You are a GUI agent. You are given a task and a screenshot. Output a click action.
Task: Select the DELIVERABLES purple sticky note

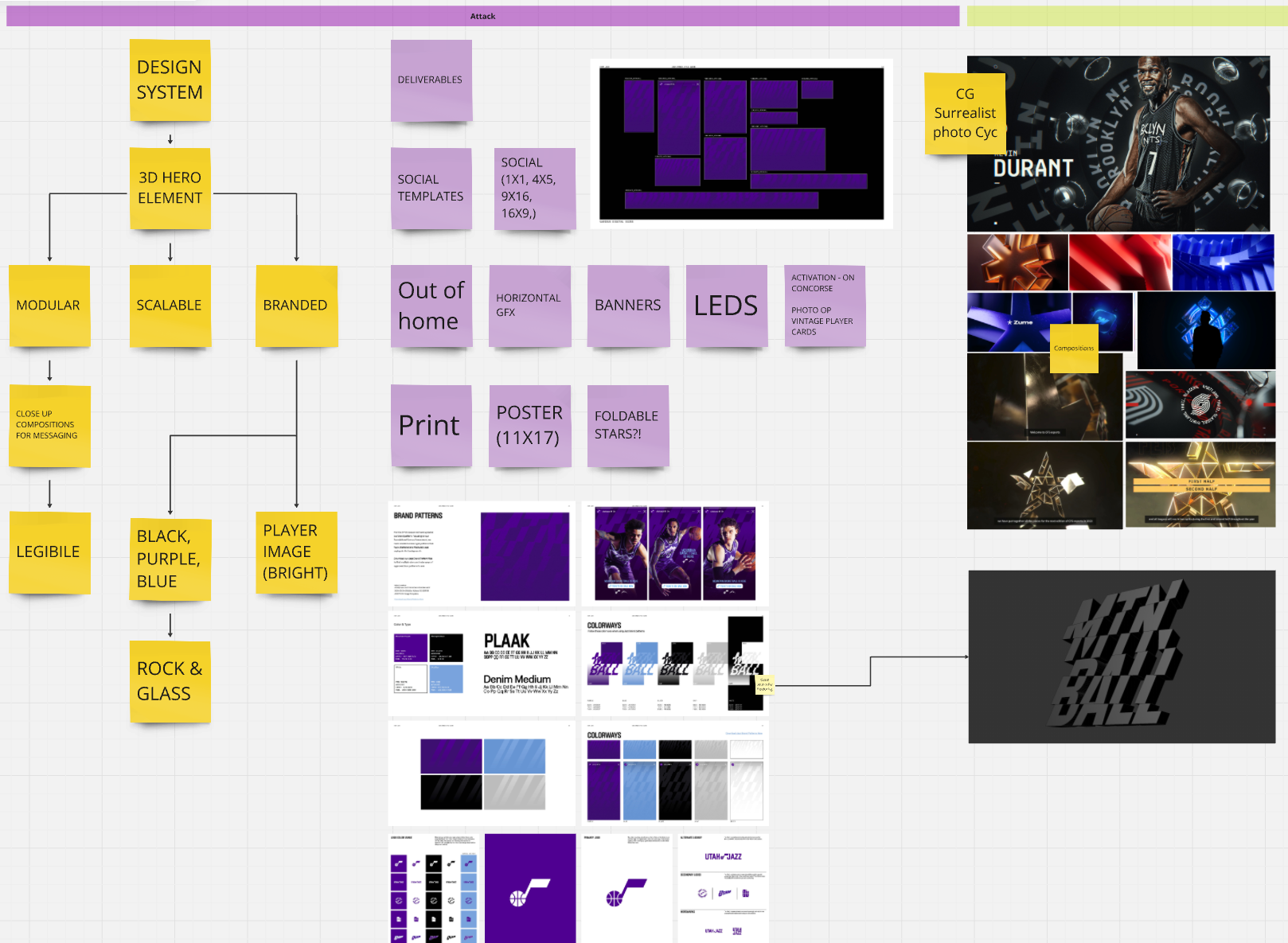point(431,79)
